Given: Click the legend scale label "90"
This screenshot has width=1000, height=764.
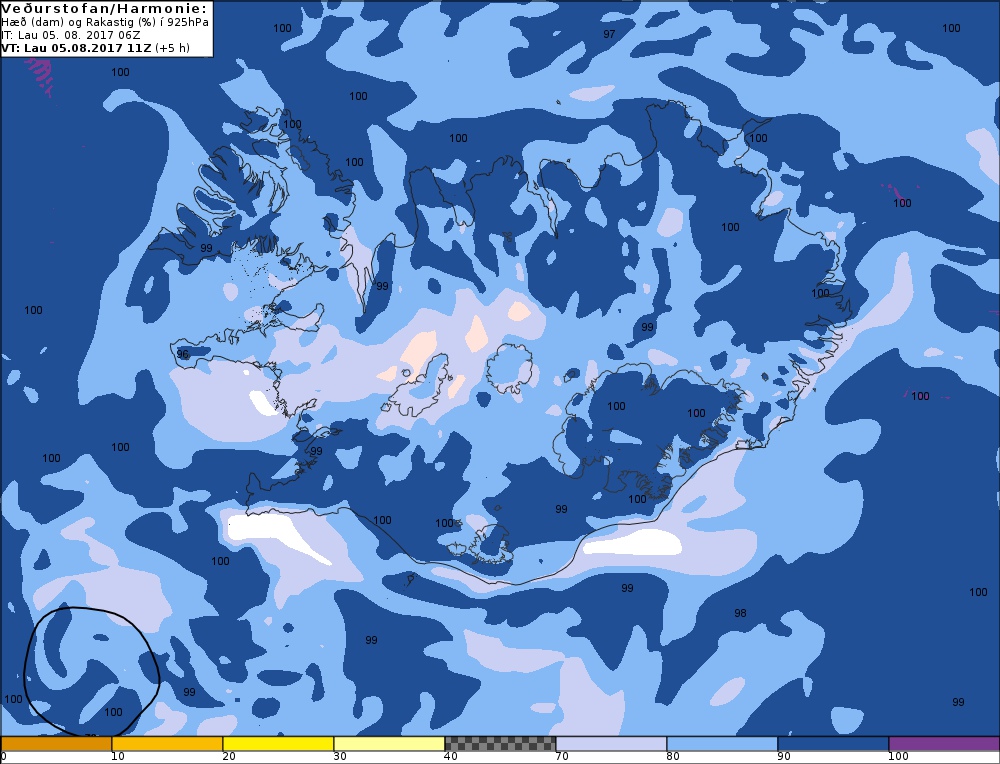Looking at the screenshot, I should (x=784, y=756).
